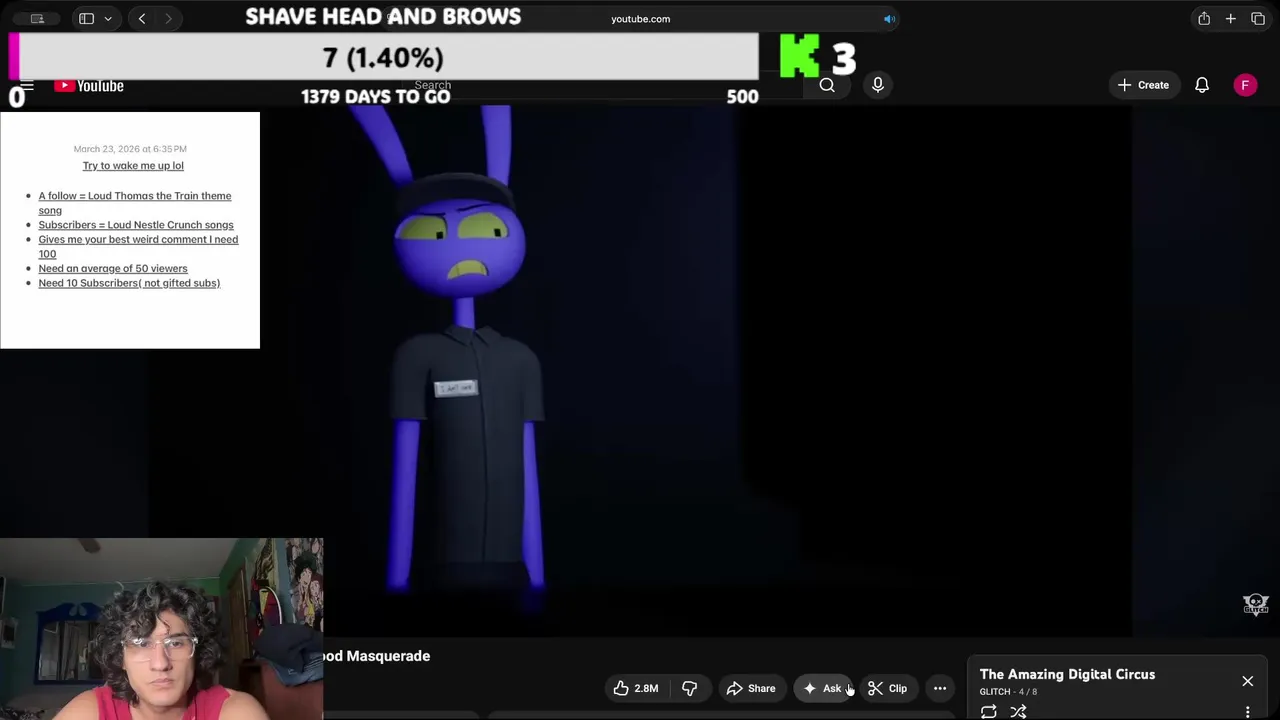
Task: Click 'Try to wake me up lol' title
Action: pos(133,166)
